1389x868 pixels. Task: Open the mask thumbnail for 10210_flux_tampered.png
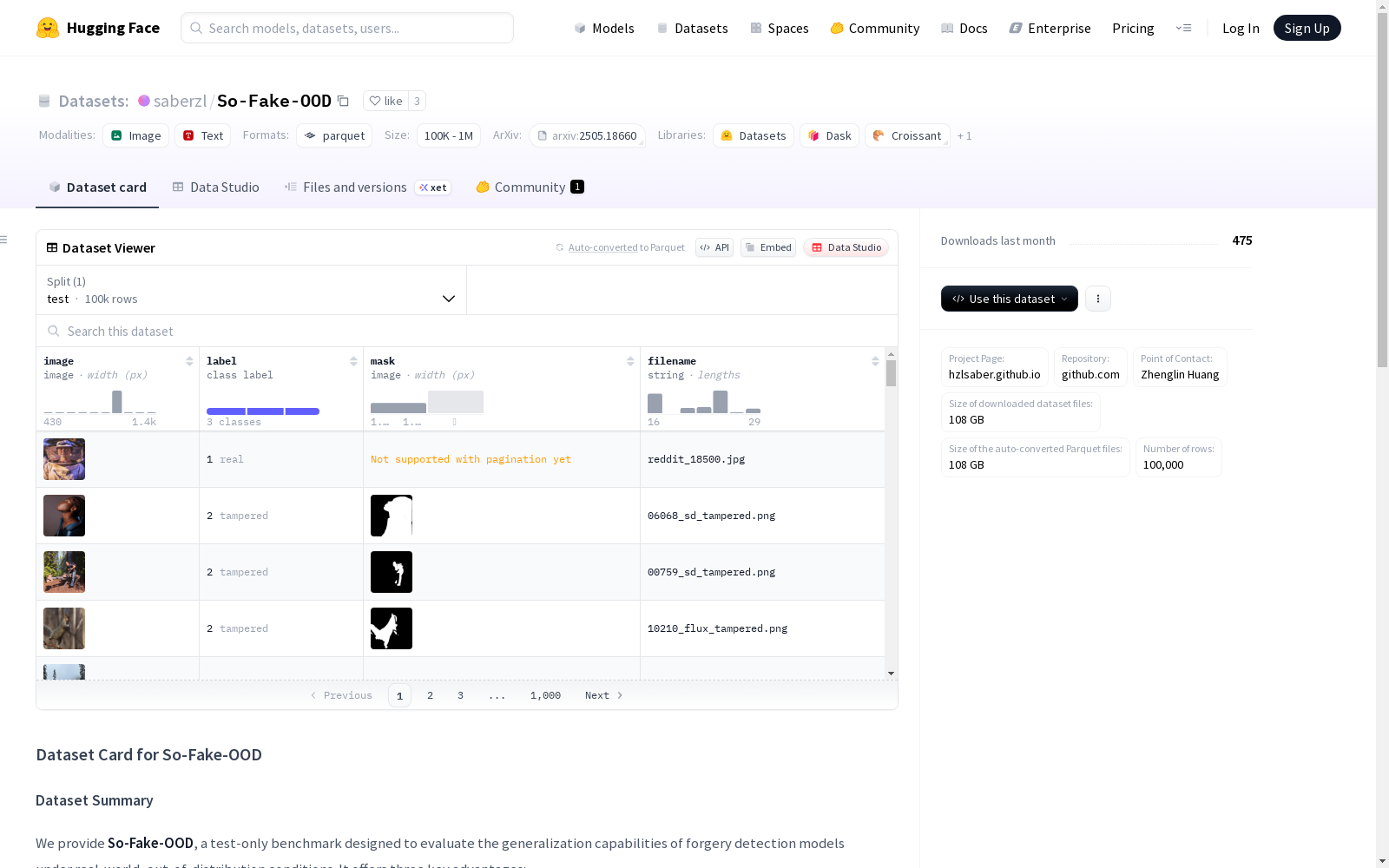[x=392, y=628]
